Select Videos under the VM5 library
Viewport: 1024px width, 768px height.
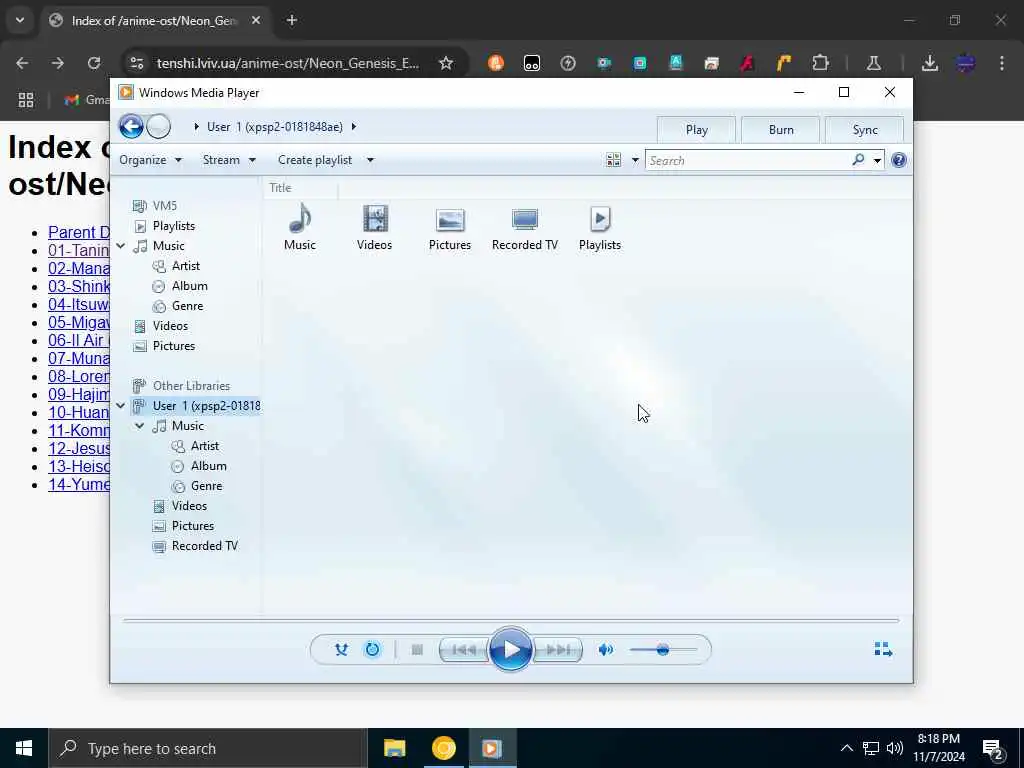pyautogui.click(x=170, y=326)
